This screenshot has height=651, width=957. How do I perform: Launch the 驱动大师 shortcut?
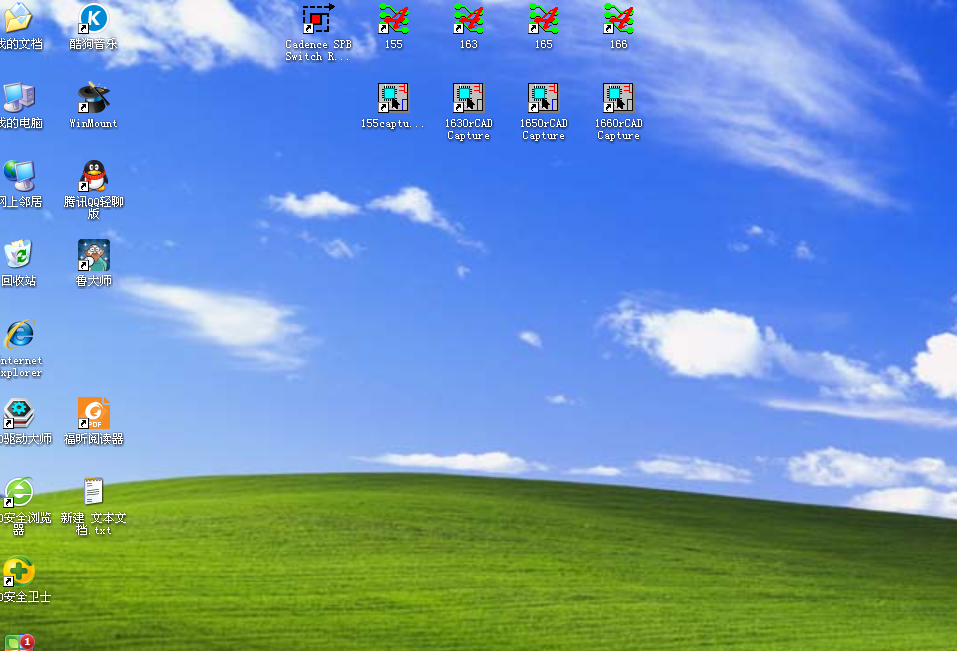pos(19,413)
